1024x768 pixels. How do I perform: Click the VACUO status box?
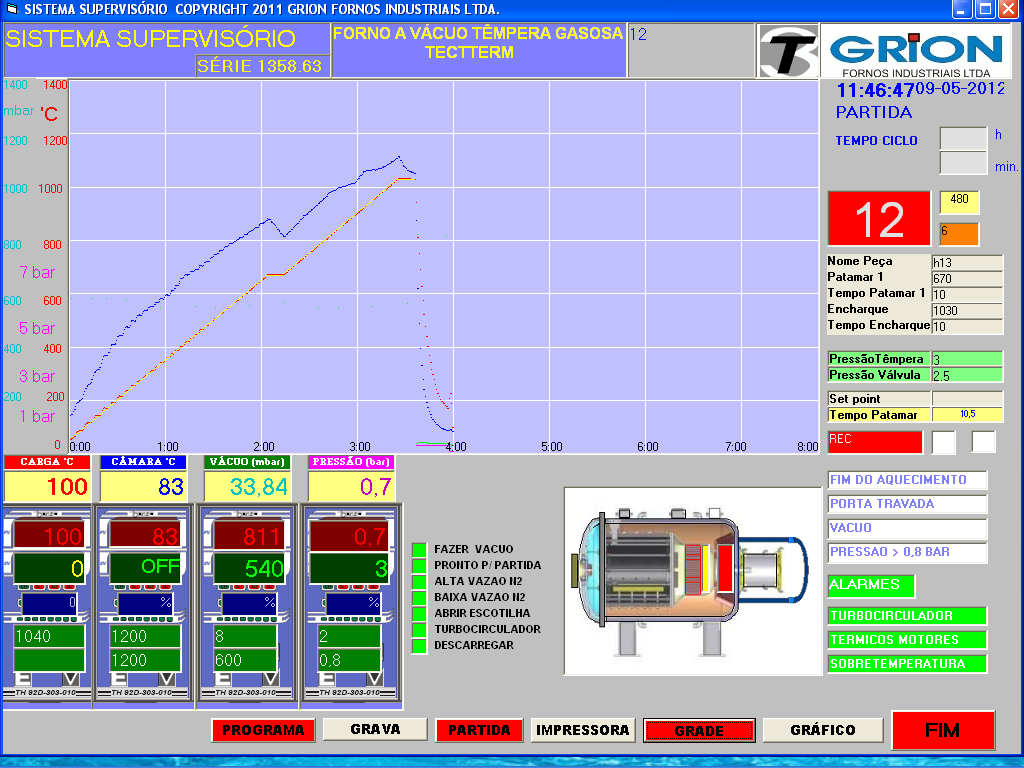tap(907, 528)
